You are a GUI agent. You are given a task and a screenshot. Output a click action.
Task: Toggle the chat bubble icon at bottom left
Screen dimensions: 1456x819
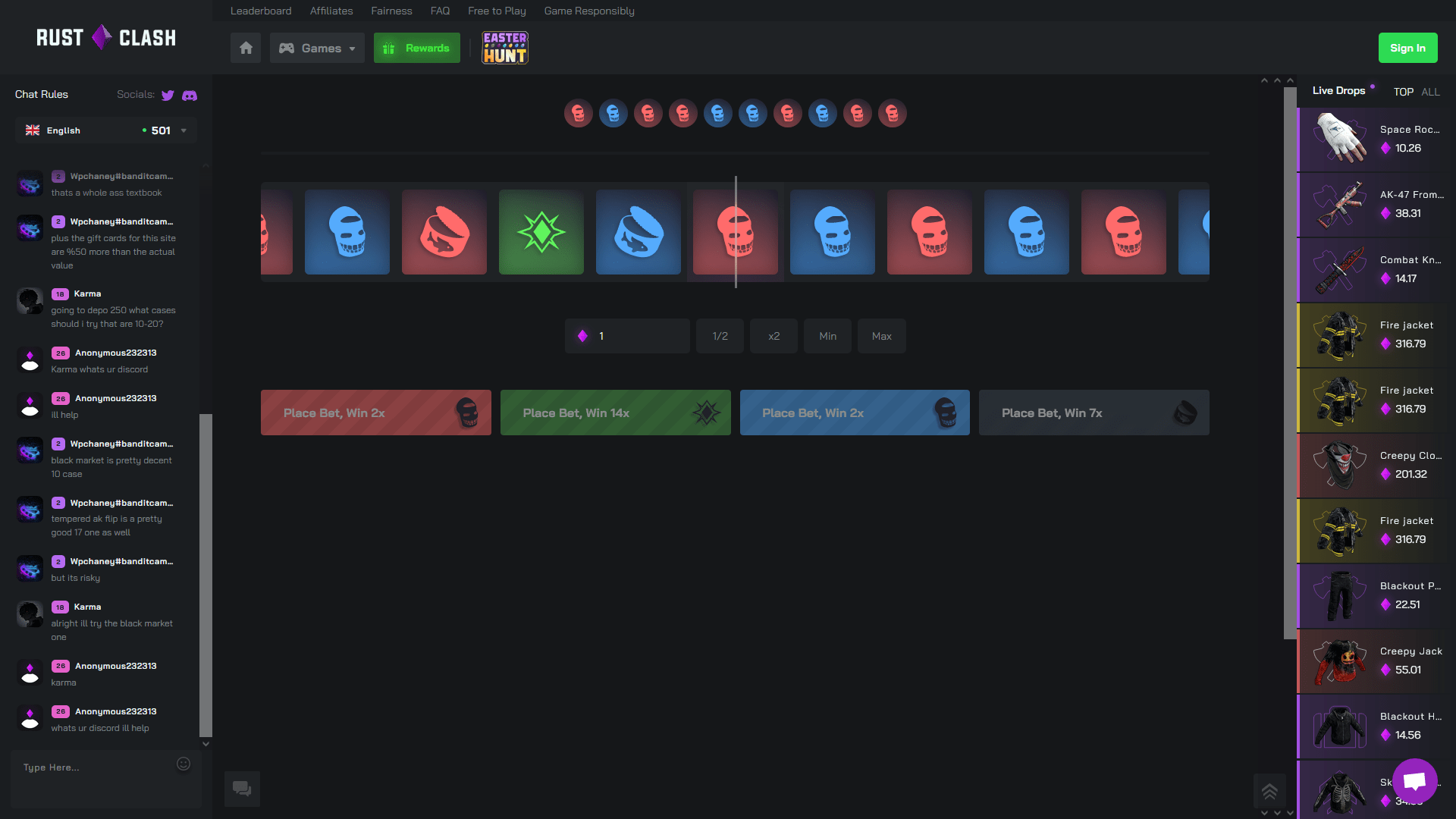242,789
